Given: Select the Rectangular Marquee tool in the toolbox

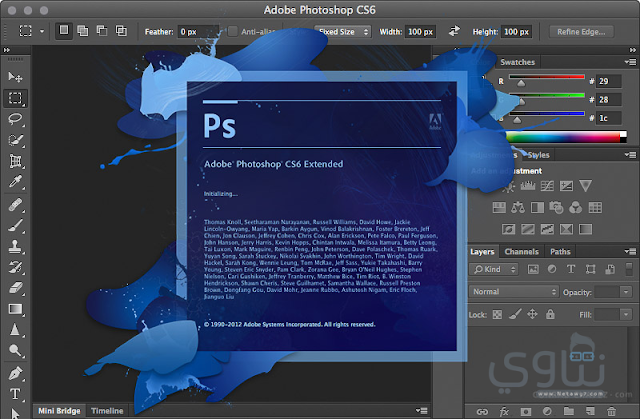Looking at the screenshot, I should coord(16,98).
